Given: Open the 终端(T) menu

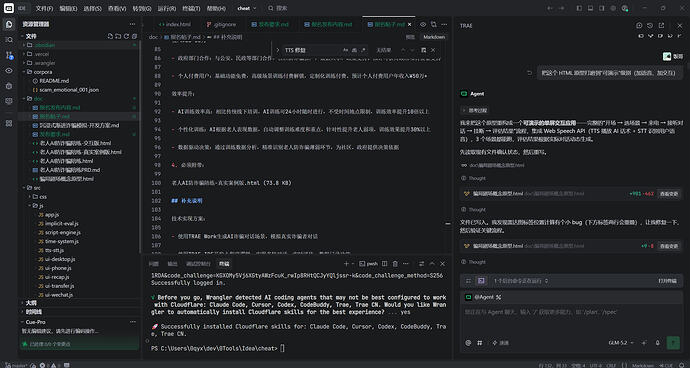Looking at the screenshot, I should (191, 8).
